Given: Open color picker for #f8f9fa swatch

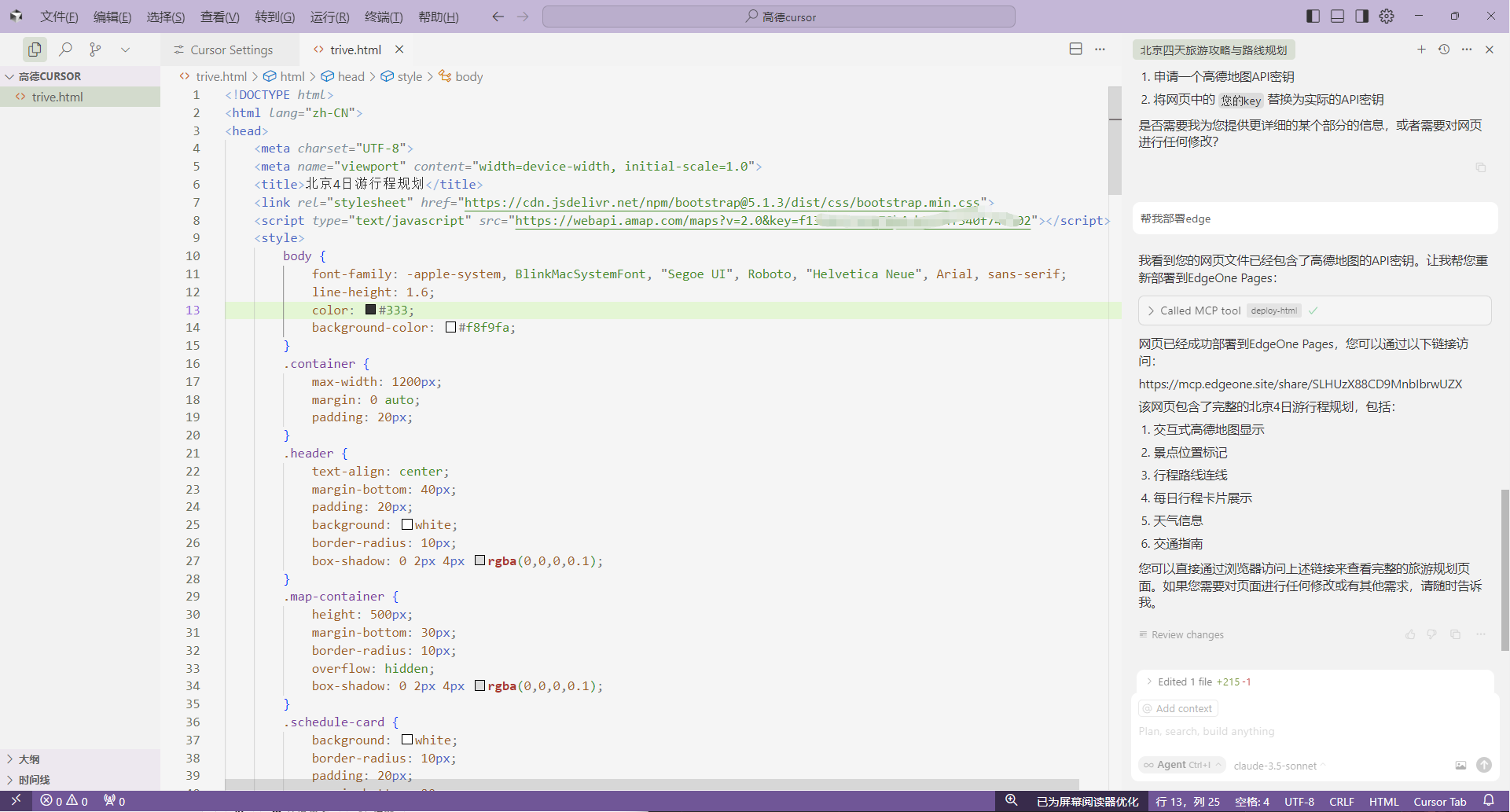Looking at the screenshot, I should 450,327.
